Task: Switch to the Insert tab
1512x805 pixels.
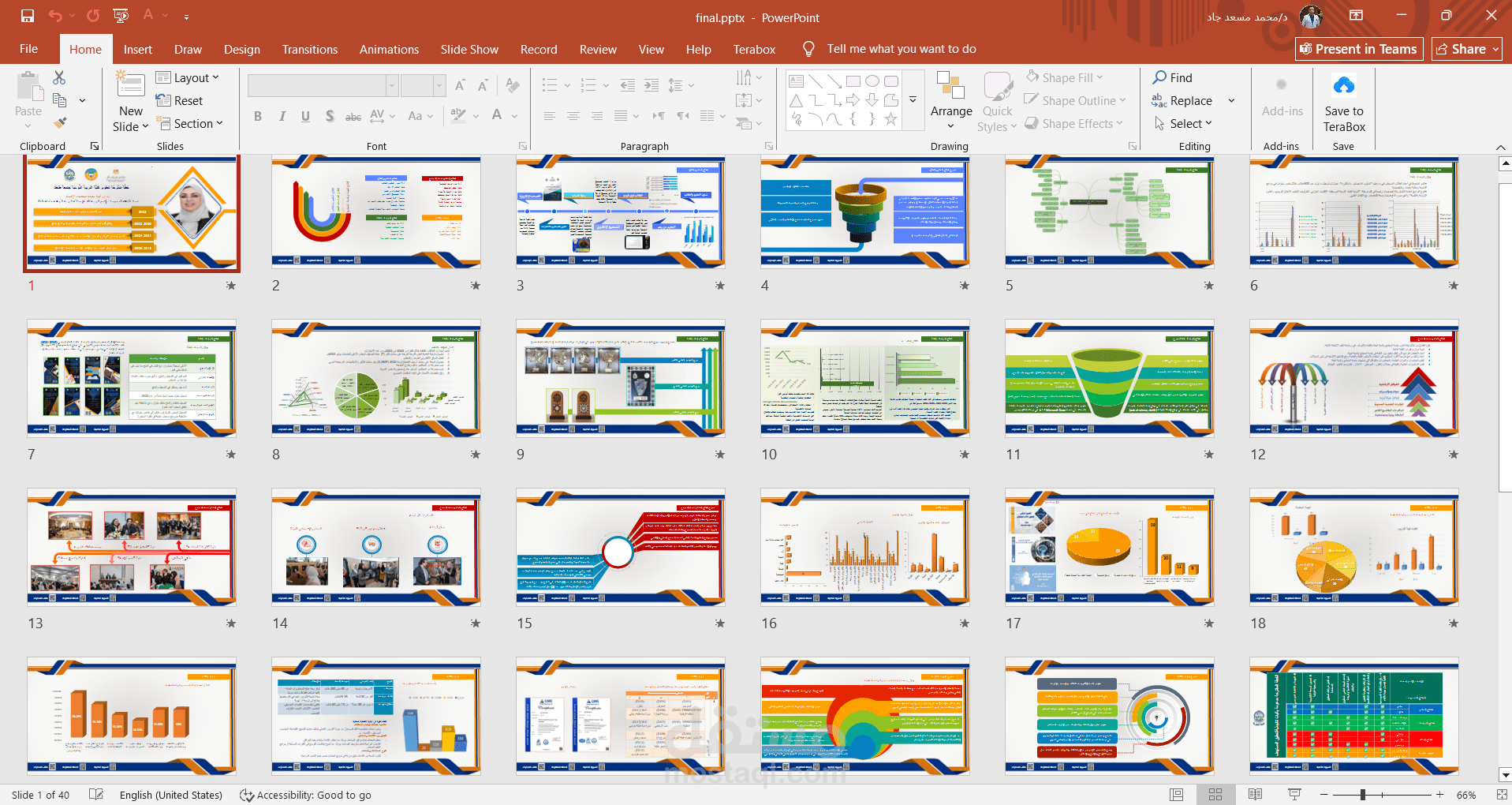Action: pyautogui.click(x=138, y=49)
